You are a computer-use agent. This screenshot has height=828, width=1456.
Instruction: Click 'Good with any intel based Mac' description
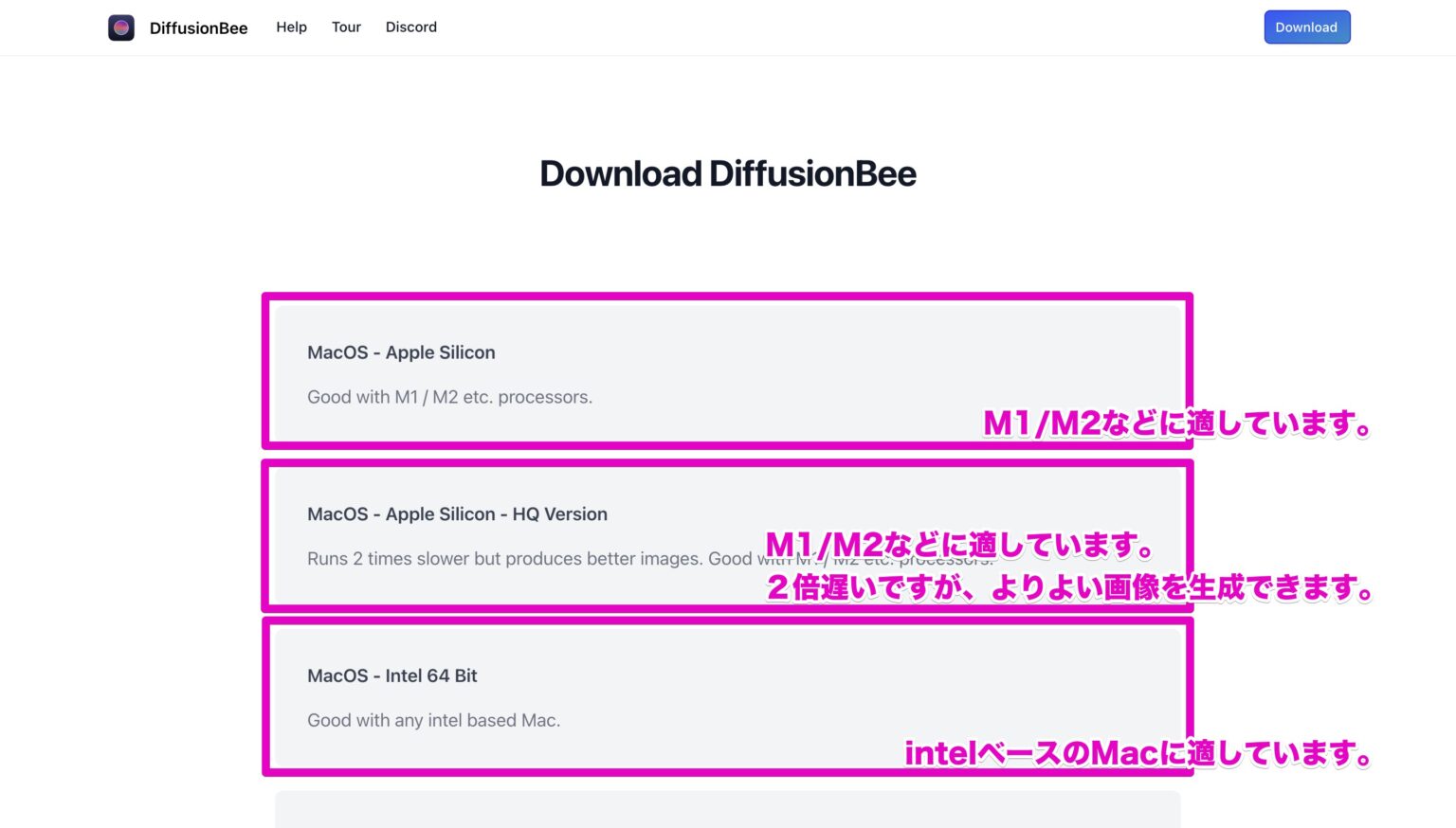[x=433, y=720]
